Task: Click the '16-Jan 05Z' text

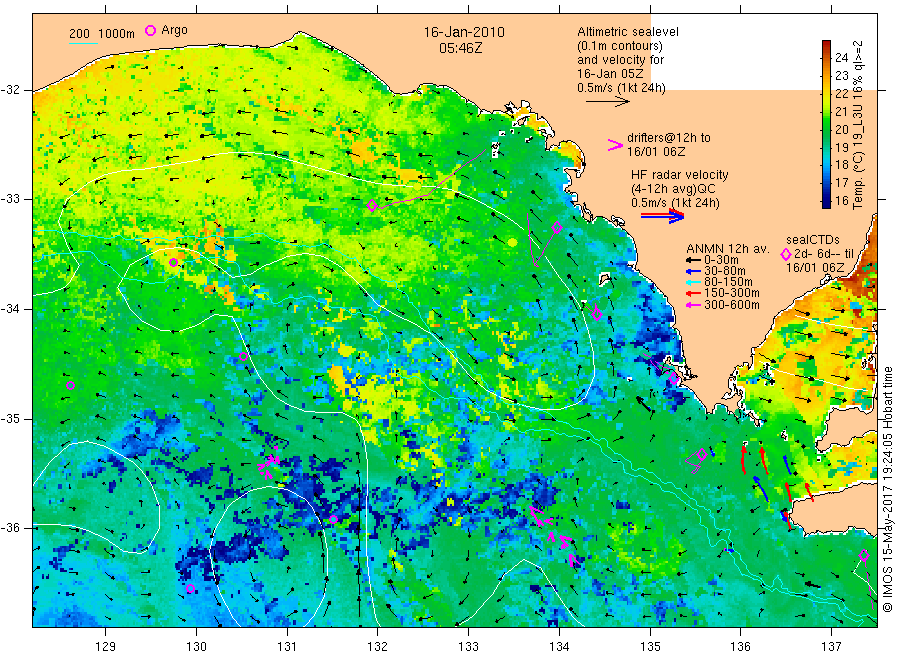Action: pyautogui.click(x=610, y=73)
